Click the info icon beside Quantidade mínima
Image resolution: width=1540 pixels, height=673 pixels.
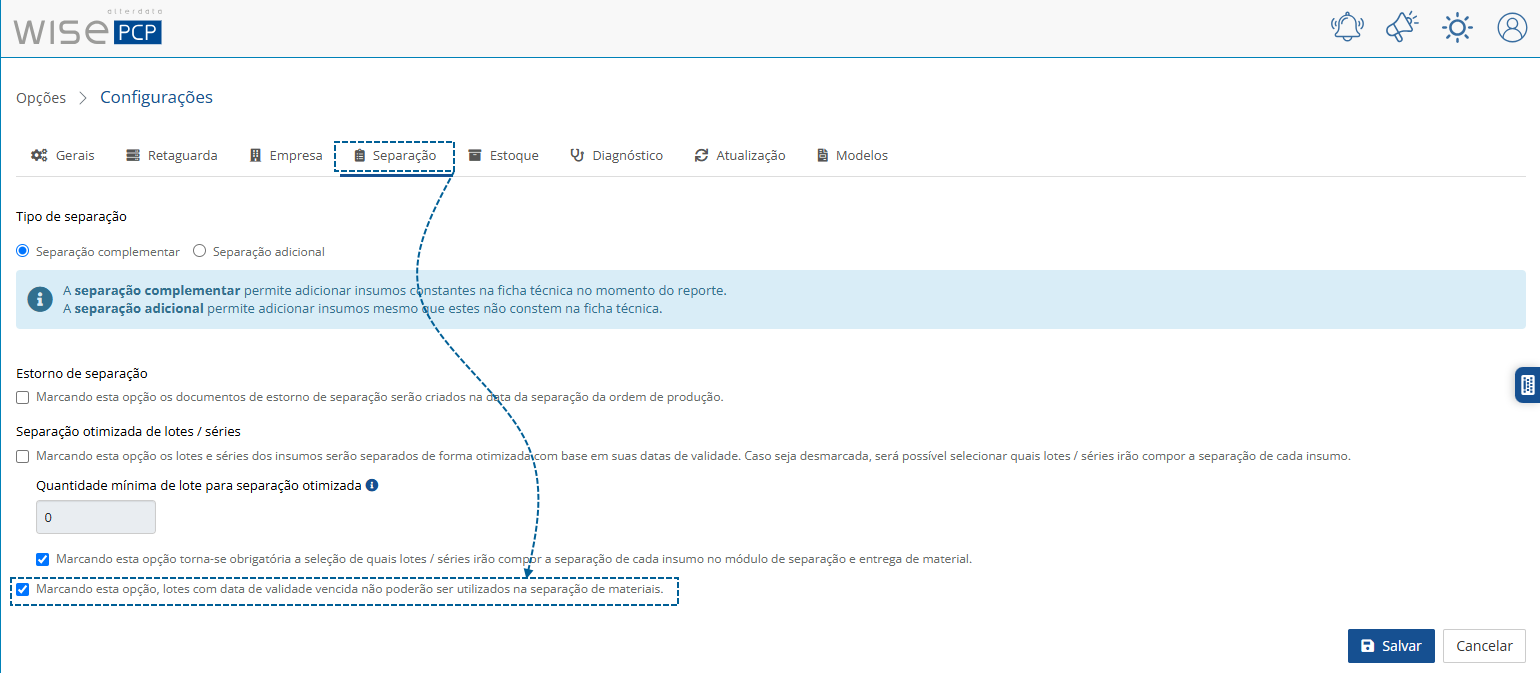click(x=372, y=485)
